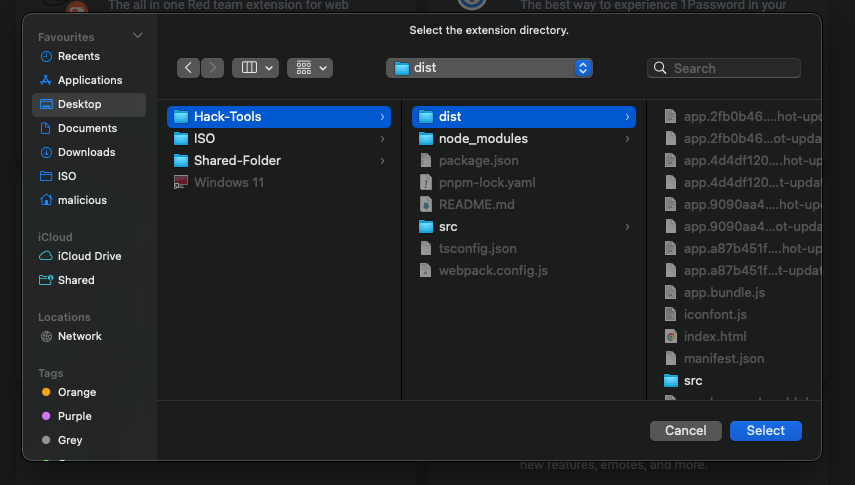
Task: Click the Search field
Action: click(725, 68)
